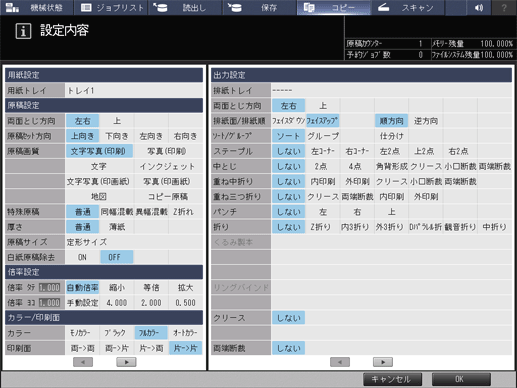The width and height of the screenshot is (517, 388).
Task: Select the 保存 store tab
Action: tap(259, 7)
